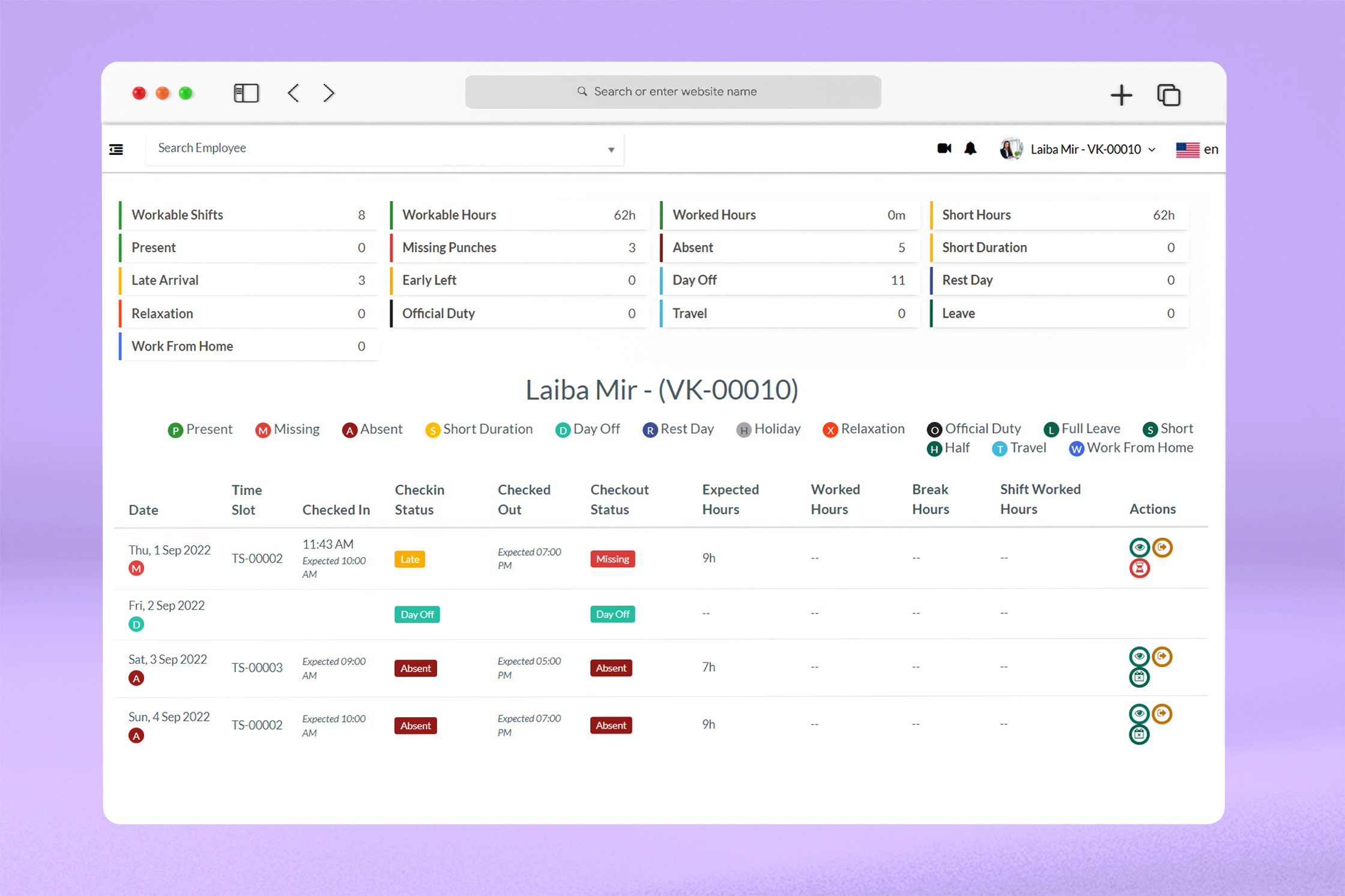Click the red Missing checkout status badge
This screenshot has height=896, width=1345.
(612, 559)
